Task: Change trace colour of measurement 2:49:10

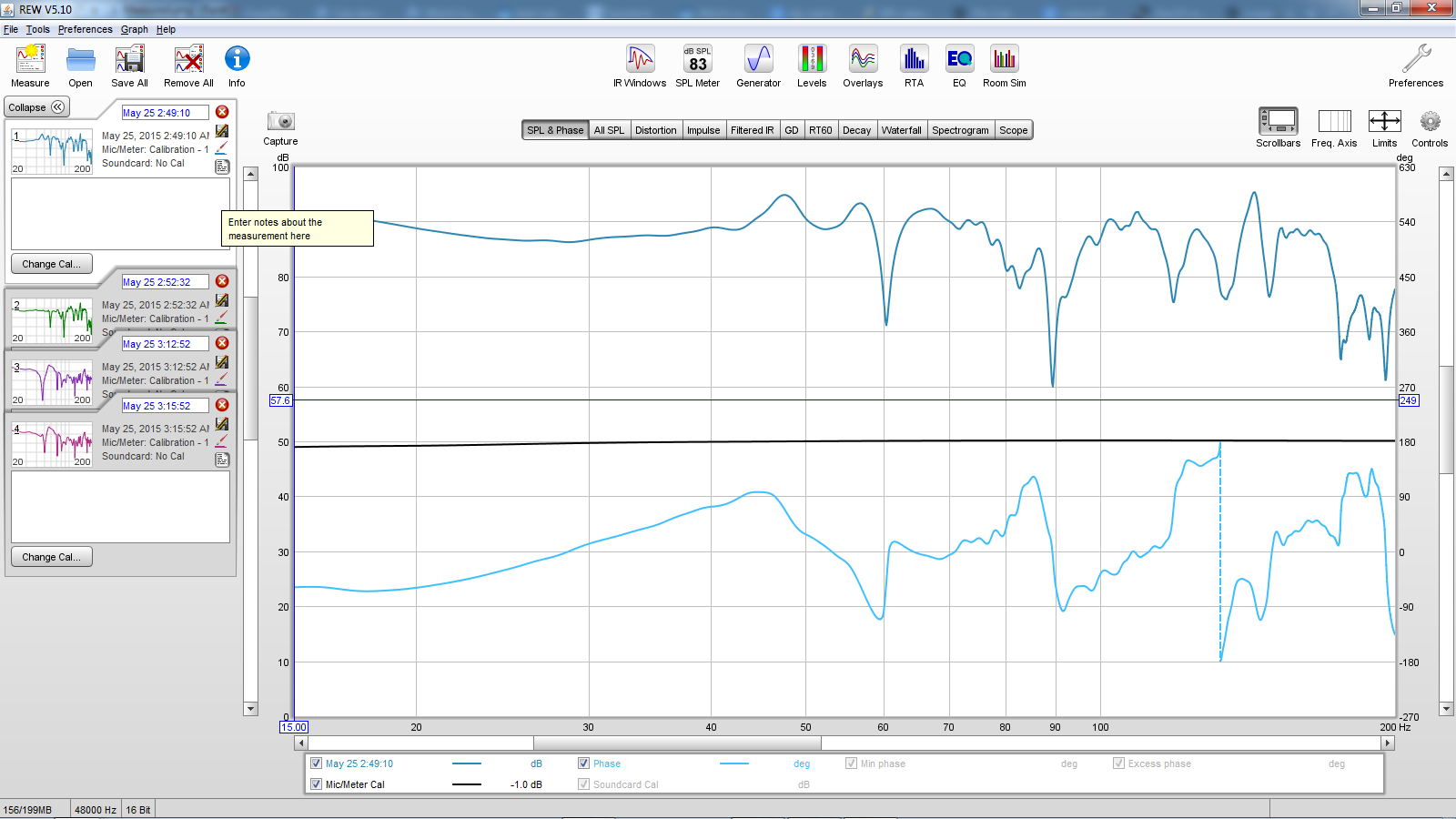Action: pyautogui.click(x=222, y=147)
